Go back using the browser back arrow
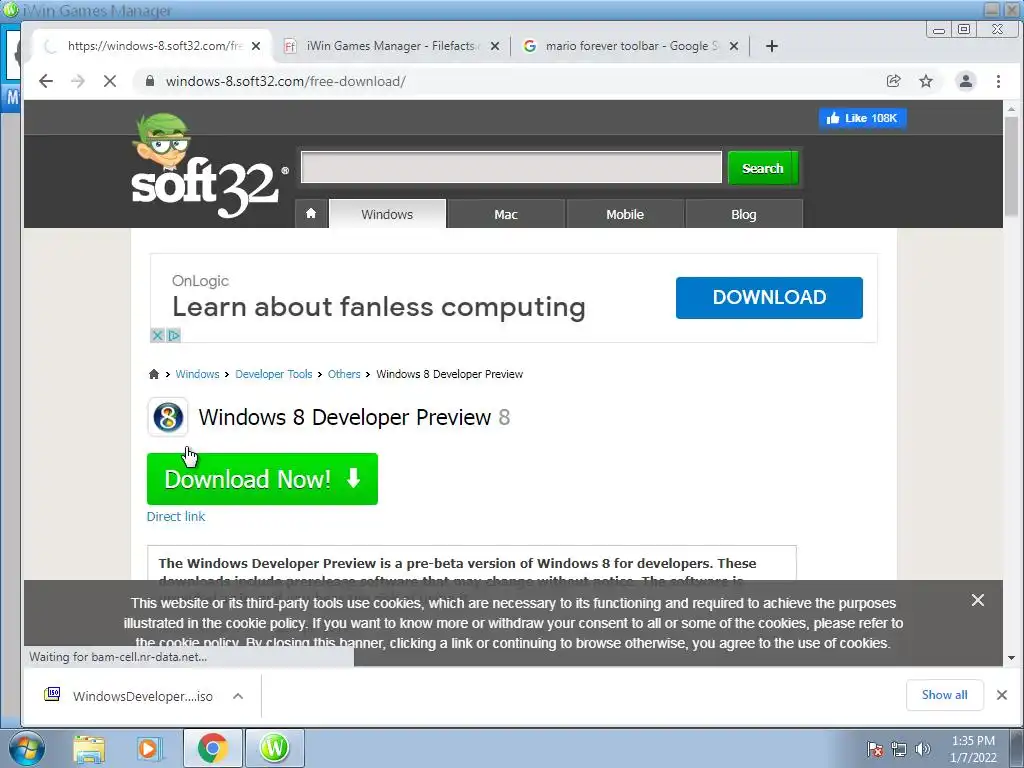This screenshot has width=1024, height=768. (46, 81)
